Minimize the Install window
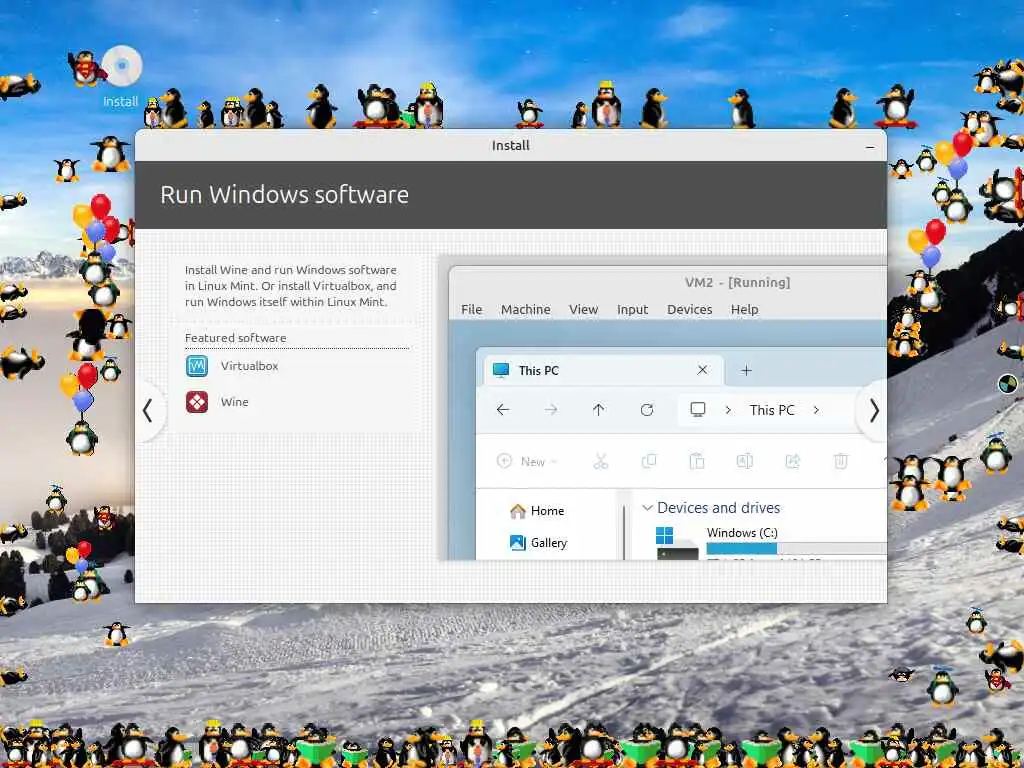 pyautogui.click(x=870, y=146)
